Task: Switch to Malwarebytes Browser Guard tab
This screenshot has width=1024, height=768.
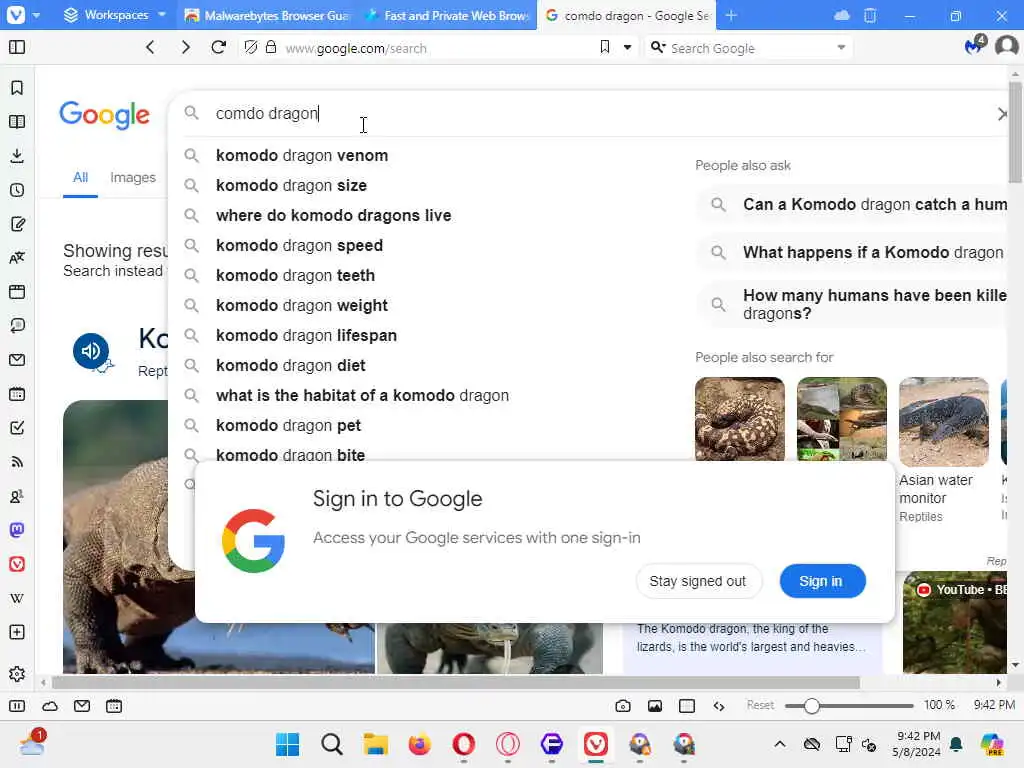Action: pos(267,15)
